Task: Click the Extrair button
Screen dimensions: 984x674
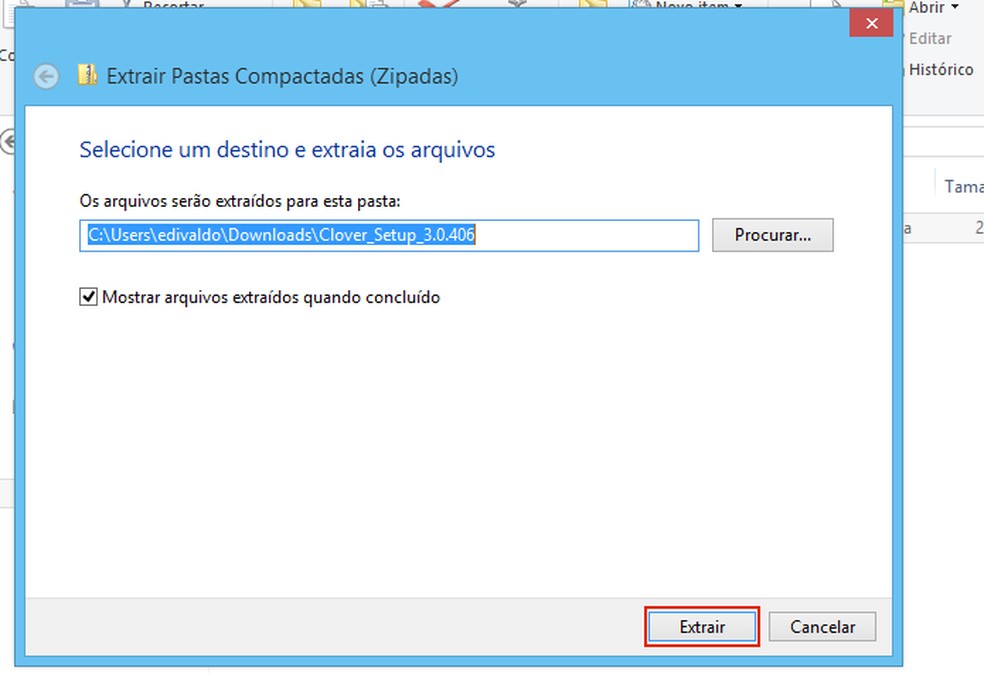Action: [x=702, y=626]
